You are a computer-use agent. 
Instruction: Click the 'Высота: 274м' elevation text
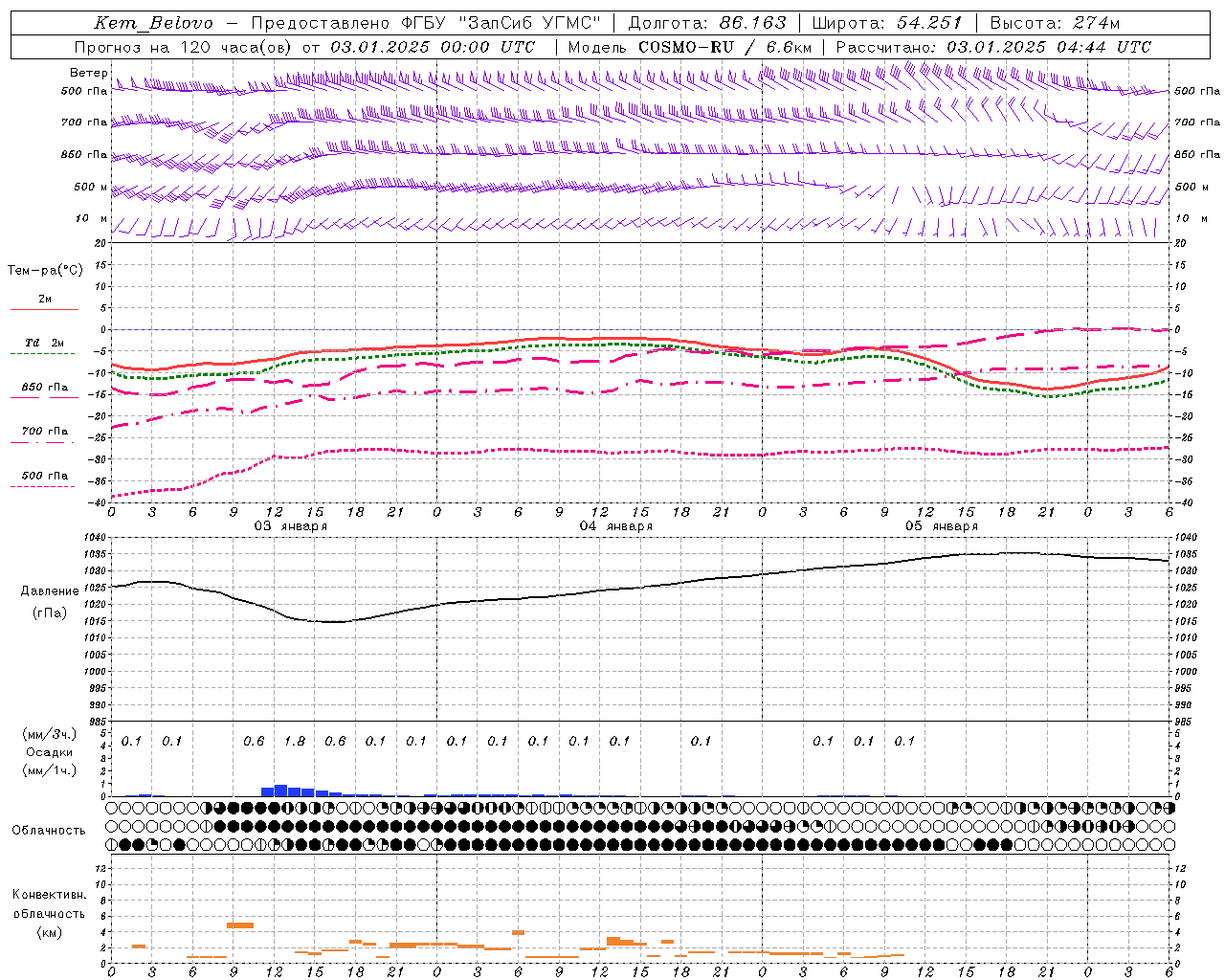(x=1055, y=23)
